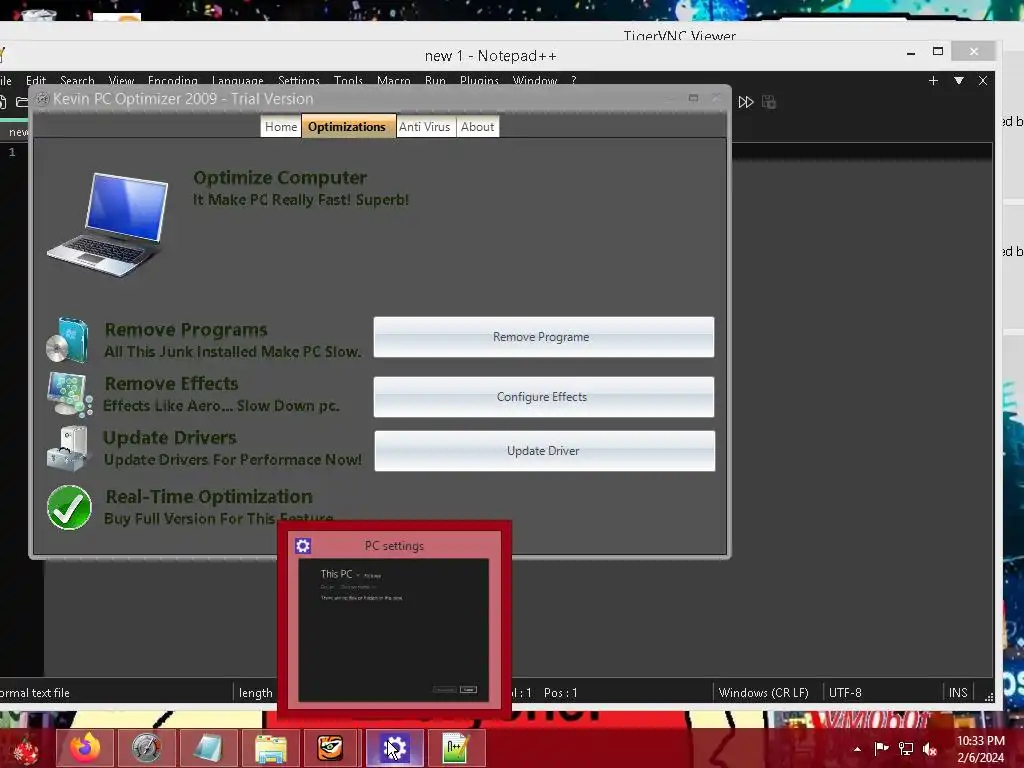Click Notepad++ save recorded macro icon
This screenshot has height=768, width=1024.
(x=769, y=102)
